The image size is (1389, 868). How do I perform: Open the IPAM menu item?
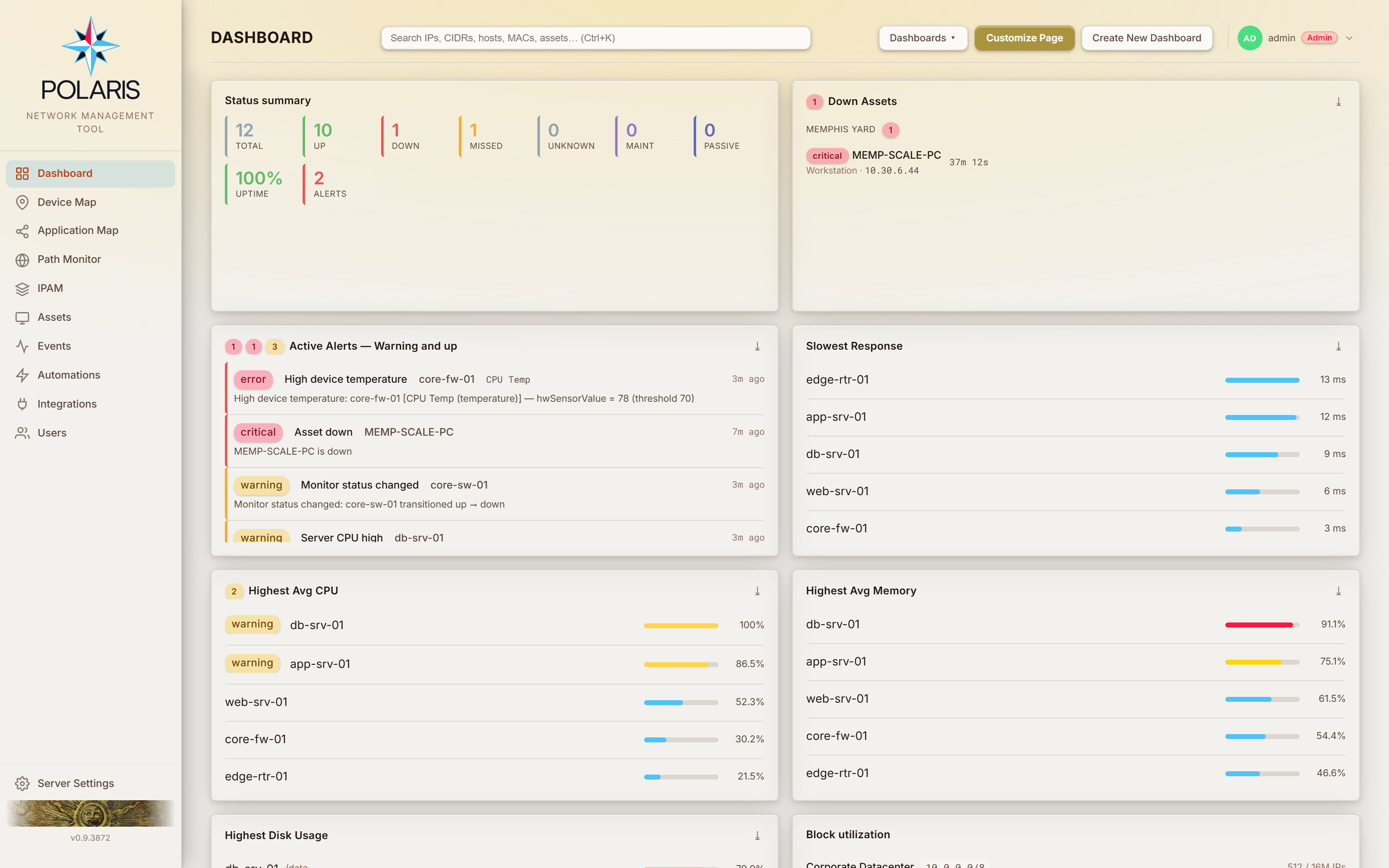pyautogui.click(x=91, y=289)
